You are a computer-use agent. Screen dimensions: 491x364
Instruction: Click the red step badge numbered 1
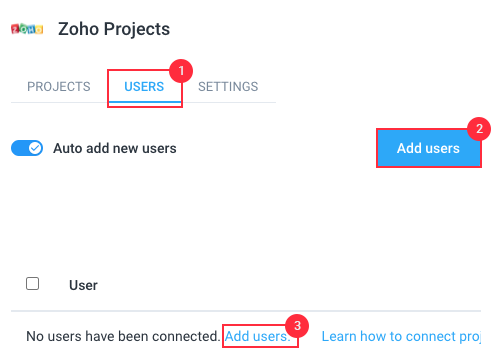coord(181,71)
